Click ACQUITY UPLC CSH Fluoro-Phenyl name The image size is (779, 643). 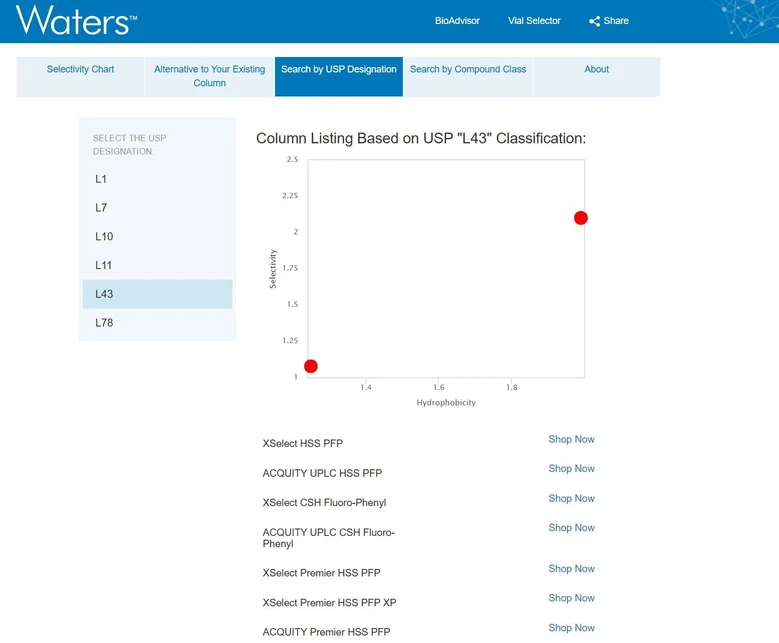click(x=328, y=538)
